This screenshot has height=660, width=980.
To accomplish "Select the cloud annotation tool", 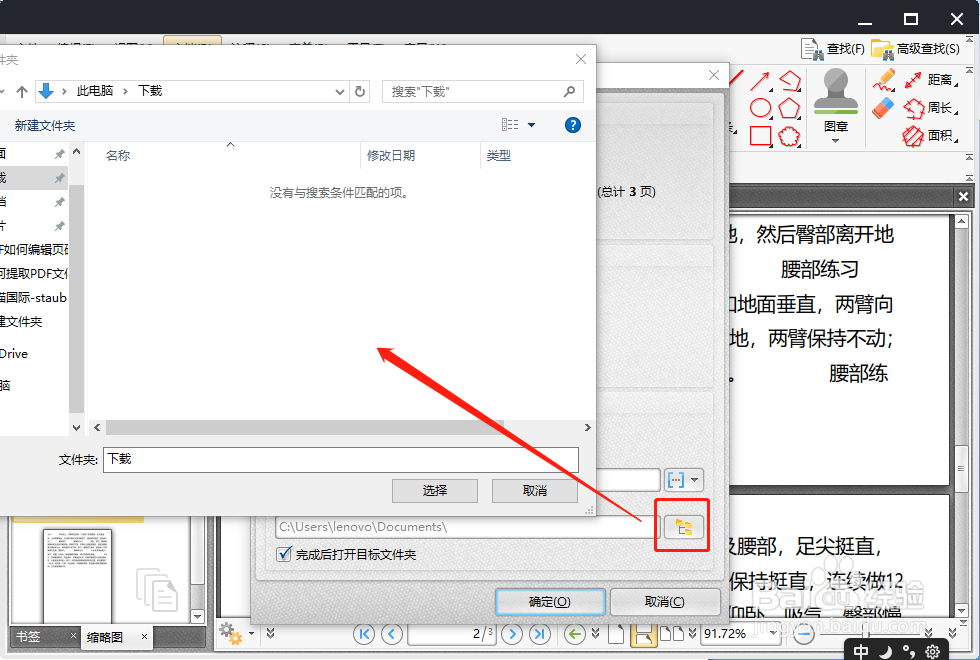I will [x=790, y=135].
